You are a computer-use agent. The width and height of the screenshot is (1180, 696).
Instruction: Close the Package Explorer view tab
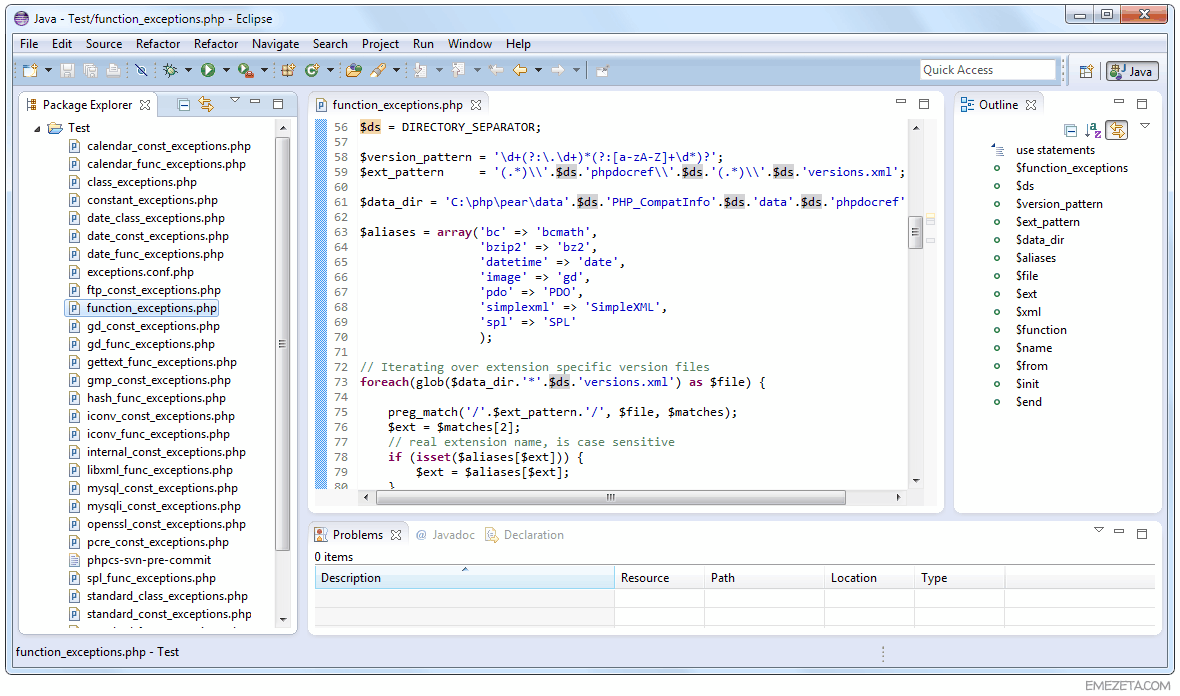click(145, 105)
